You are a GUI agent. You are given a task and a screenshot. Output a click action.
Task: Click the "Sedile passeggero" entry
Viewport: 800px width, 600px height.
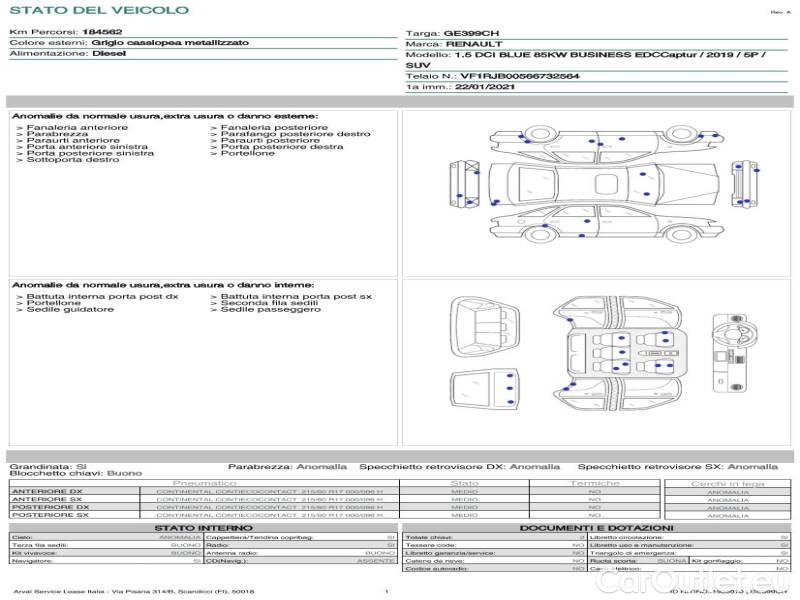coord(271,309)
